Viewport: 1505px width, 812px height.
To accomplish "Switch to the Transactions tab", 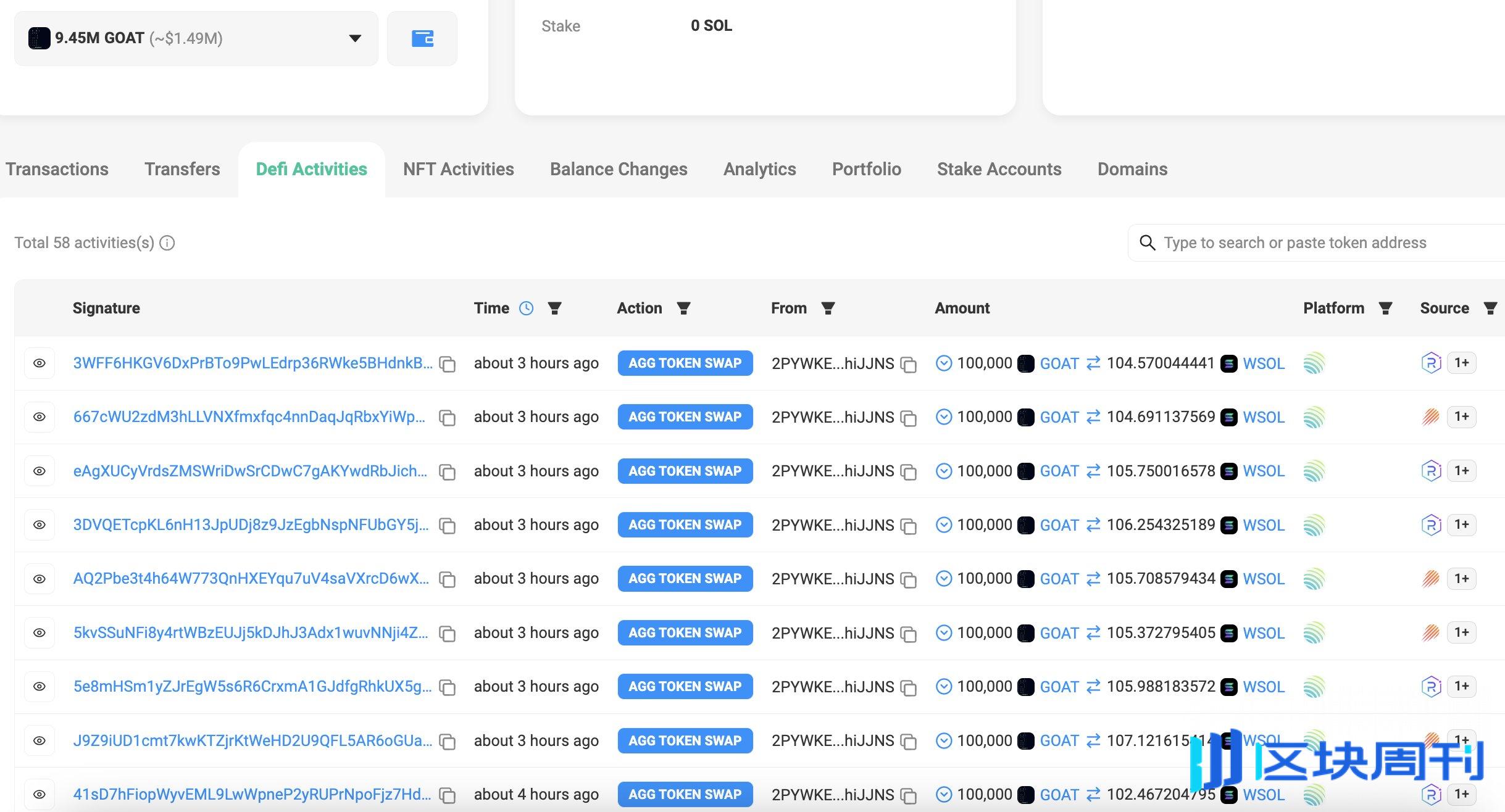I will [57, 169].
